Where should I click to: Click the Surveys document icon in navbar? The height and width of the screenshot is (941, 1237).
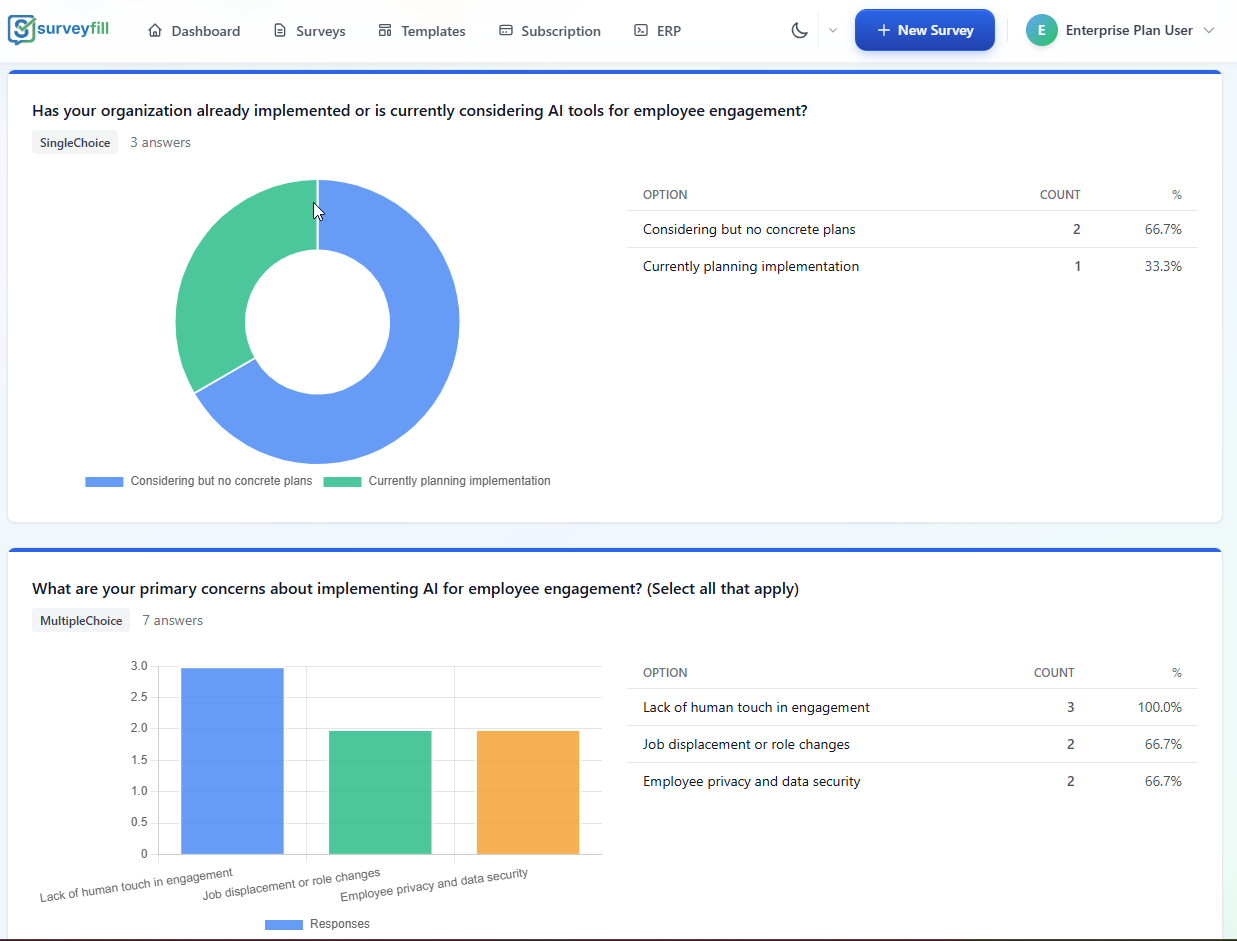click(x=279, y=30)
